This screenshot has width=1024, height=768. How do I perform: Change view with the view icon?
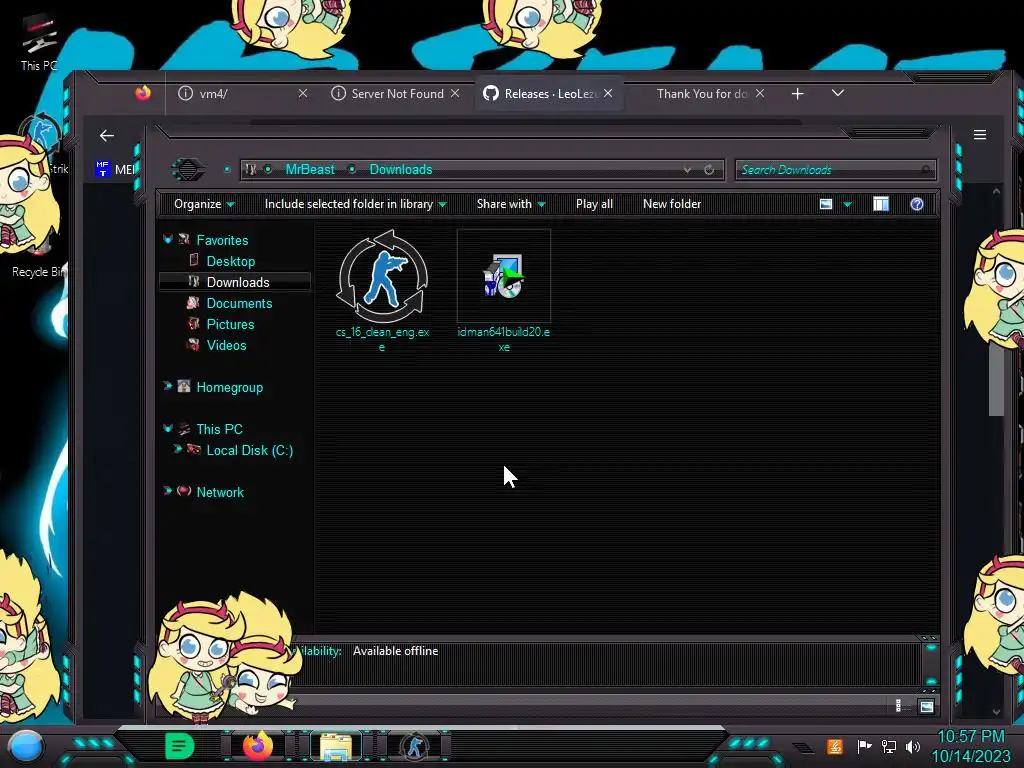[x=825, y=204]
